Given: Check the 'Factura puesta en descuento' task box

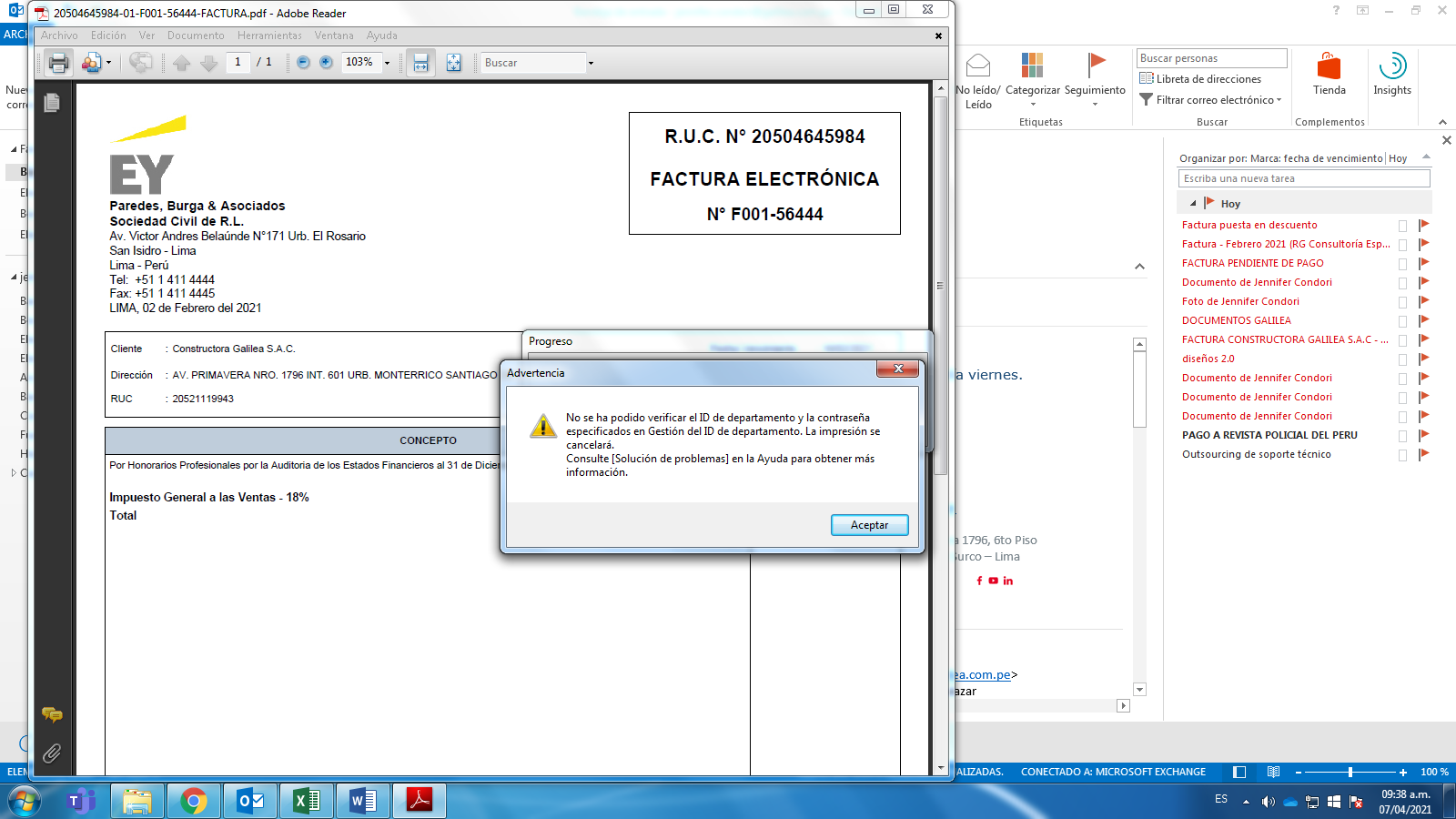Looking at the screenshot, I should [x=1402, y=226].
